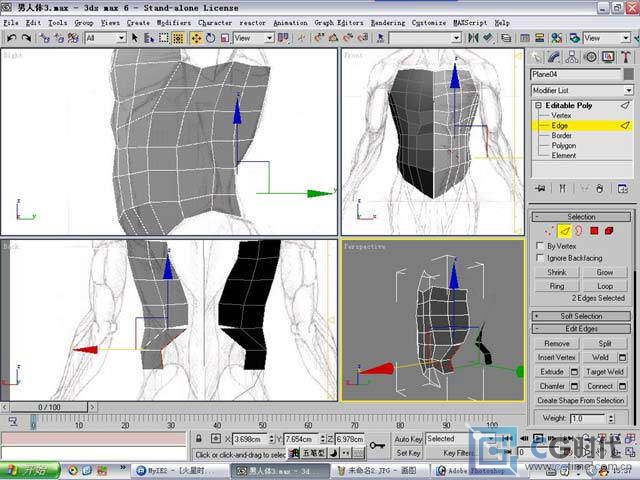This screenshot has width=640, height=480.
Task: Click the Grow selection button
Action: pos(605,272)
